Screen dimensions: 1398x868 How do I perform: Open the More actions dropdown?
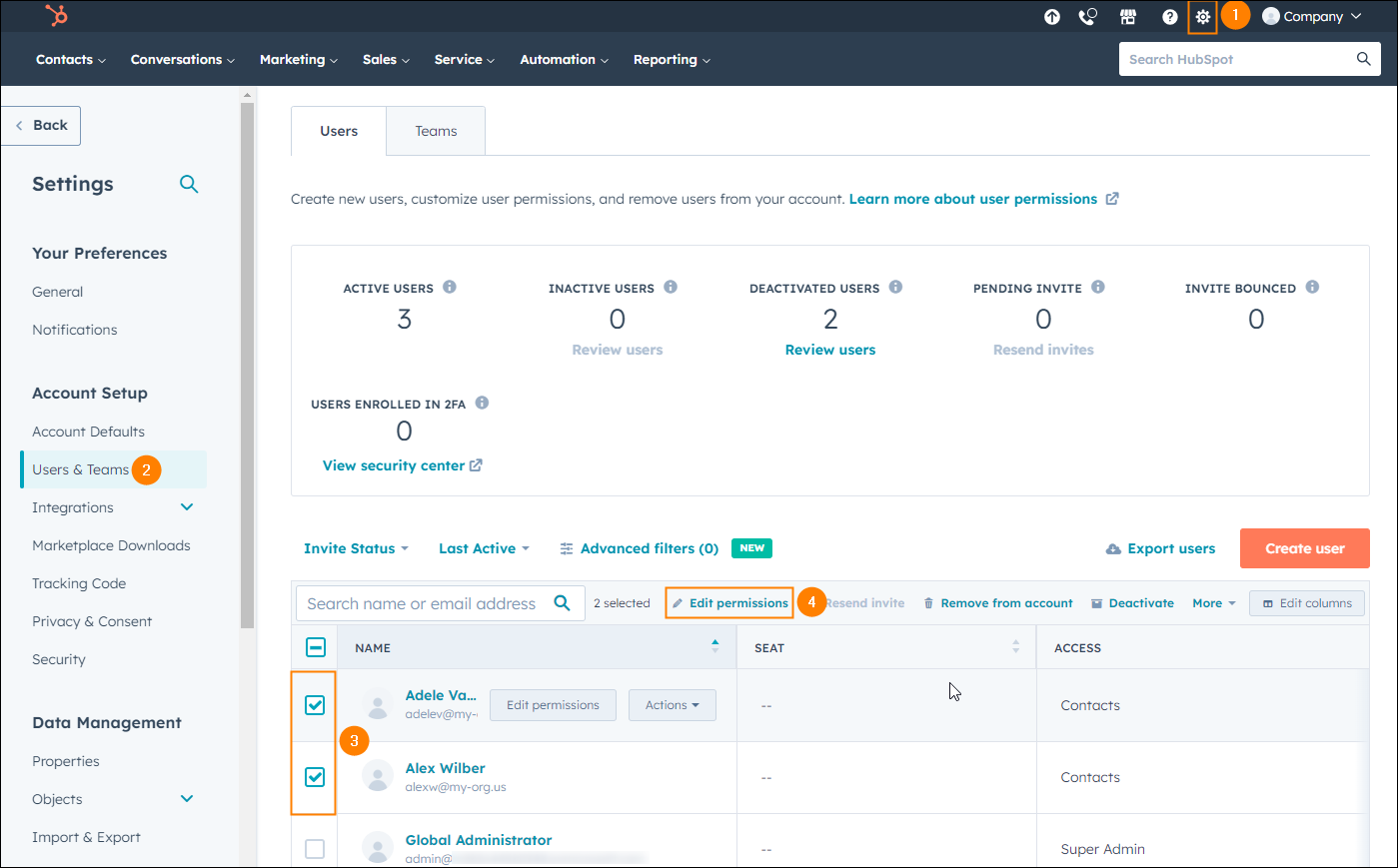click(x=1214, y=603)
